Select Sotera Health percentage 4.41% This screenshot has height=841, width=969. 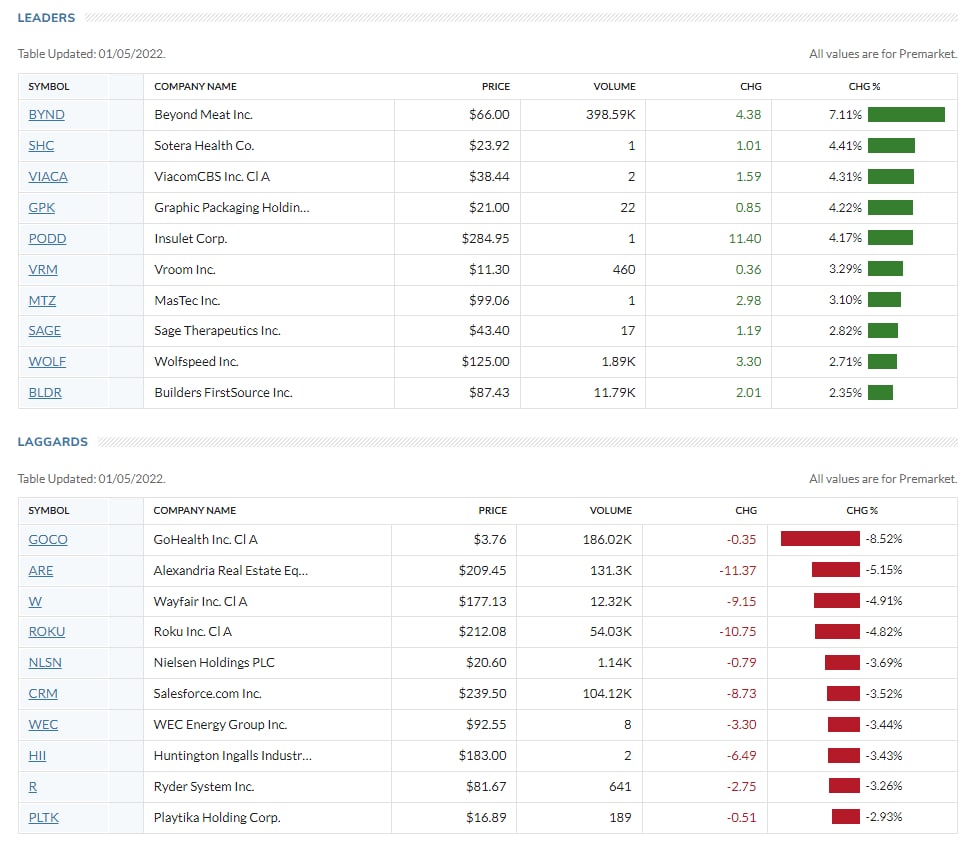click(x=845, y=146)
